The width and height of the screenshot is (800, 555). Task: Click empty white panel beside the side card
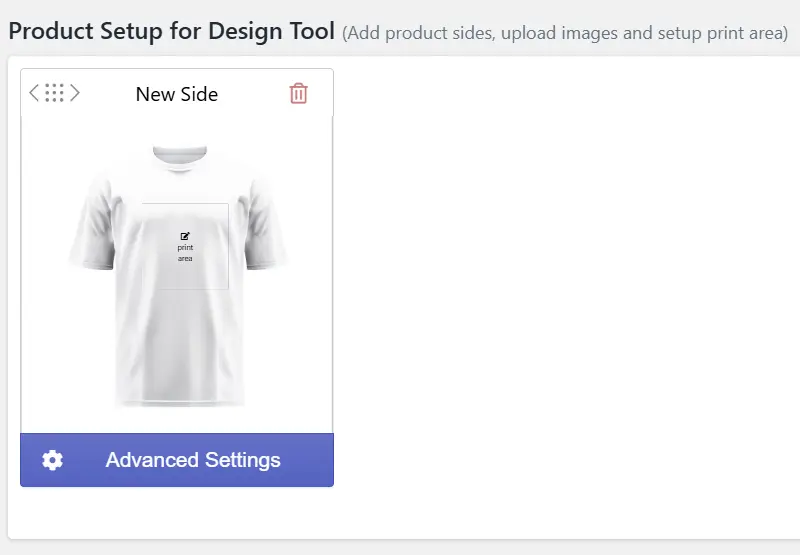click(561, 296)
